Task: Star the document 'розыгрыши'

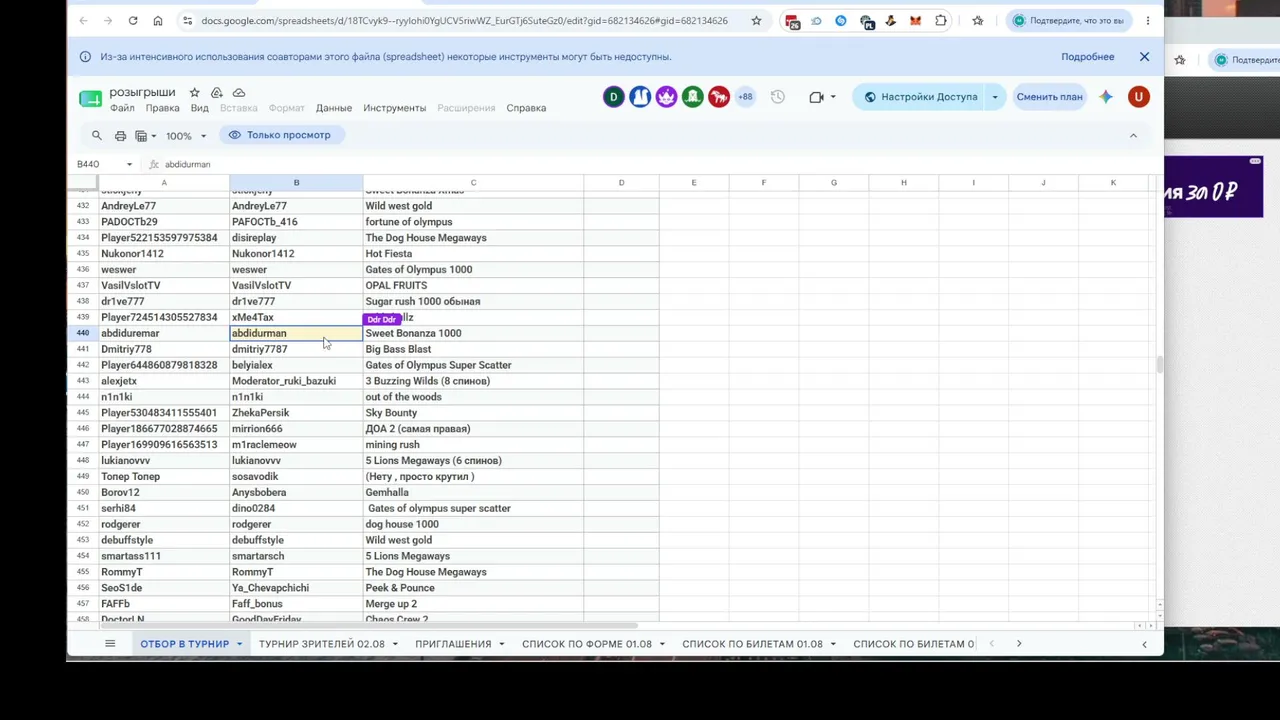Action: (195, 92)
